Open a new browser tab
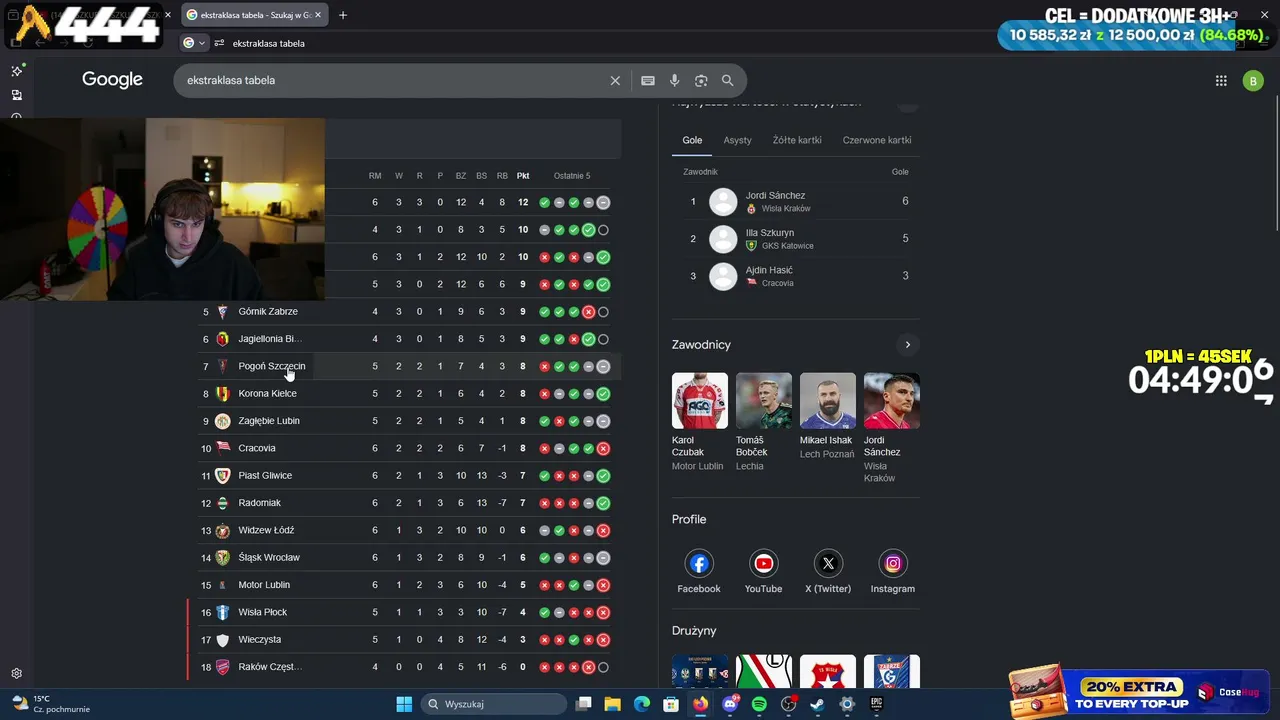Screen dimensions: 1280x720 coord(343,15)
